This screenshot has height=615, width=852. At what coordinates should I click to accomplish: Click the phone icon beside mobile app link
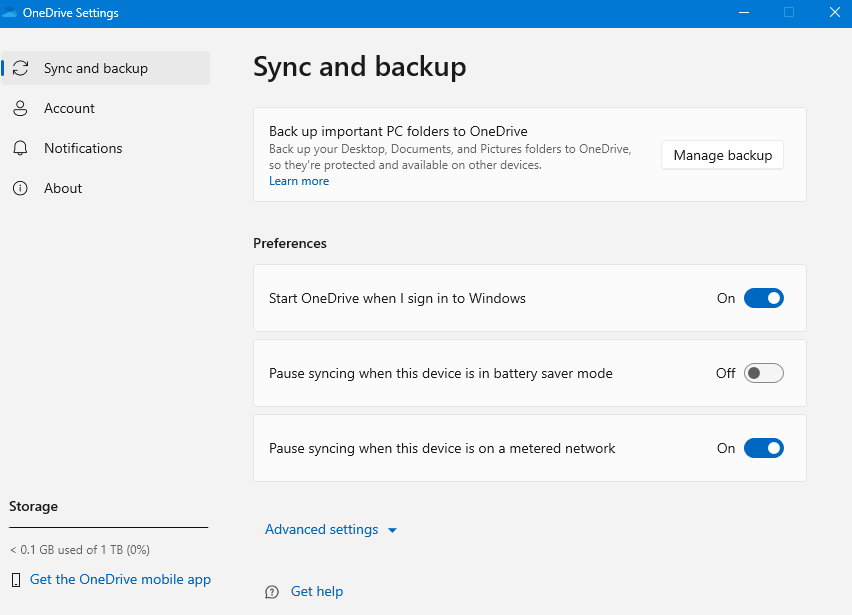point(16,580)
